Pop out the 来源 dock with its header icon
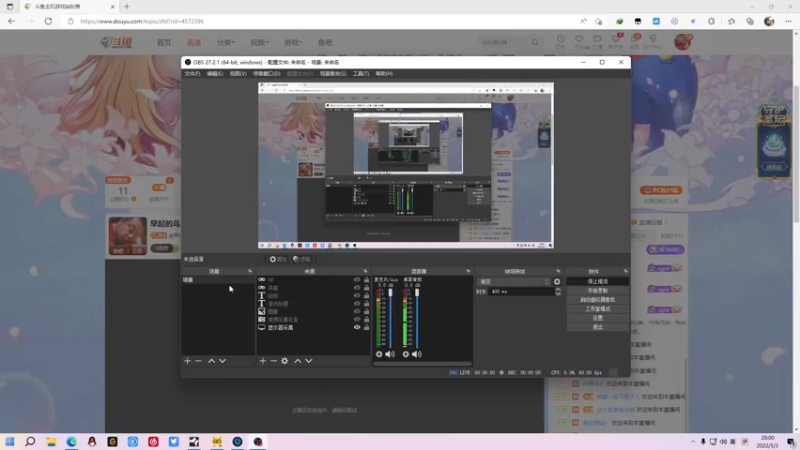Viewport: 800px width, 450px height. (x=365, y=271)
